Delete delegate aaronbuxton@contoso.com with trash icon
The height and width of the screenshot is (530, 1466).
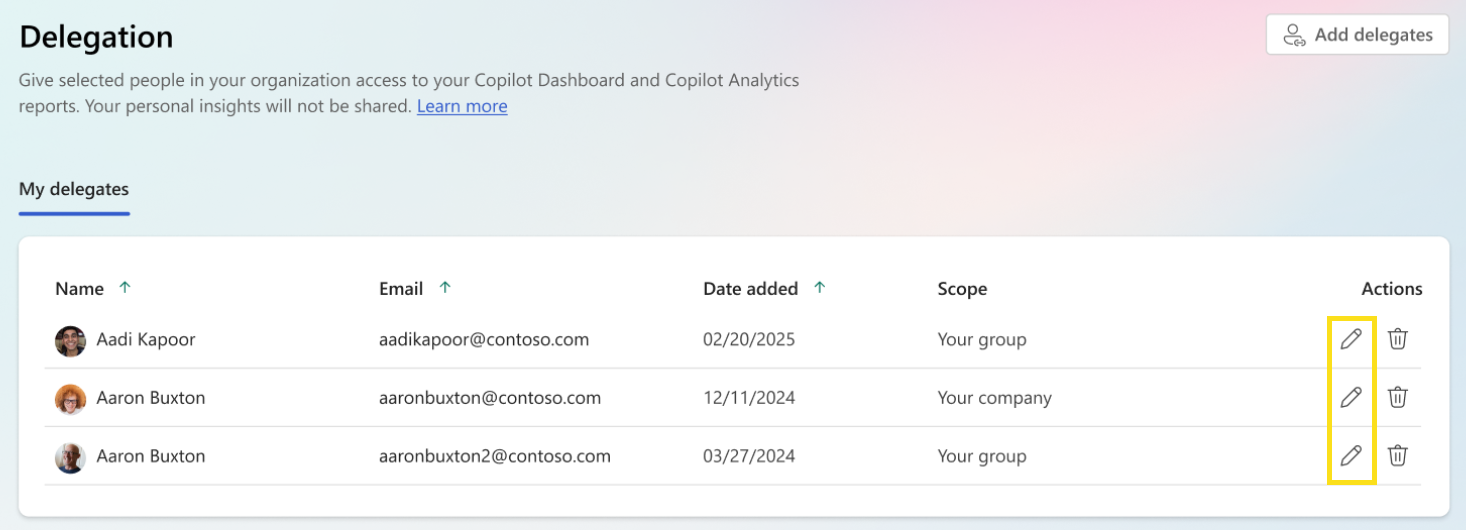[x=1398, y=397]
